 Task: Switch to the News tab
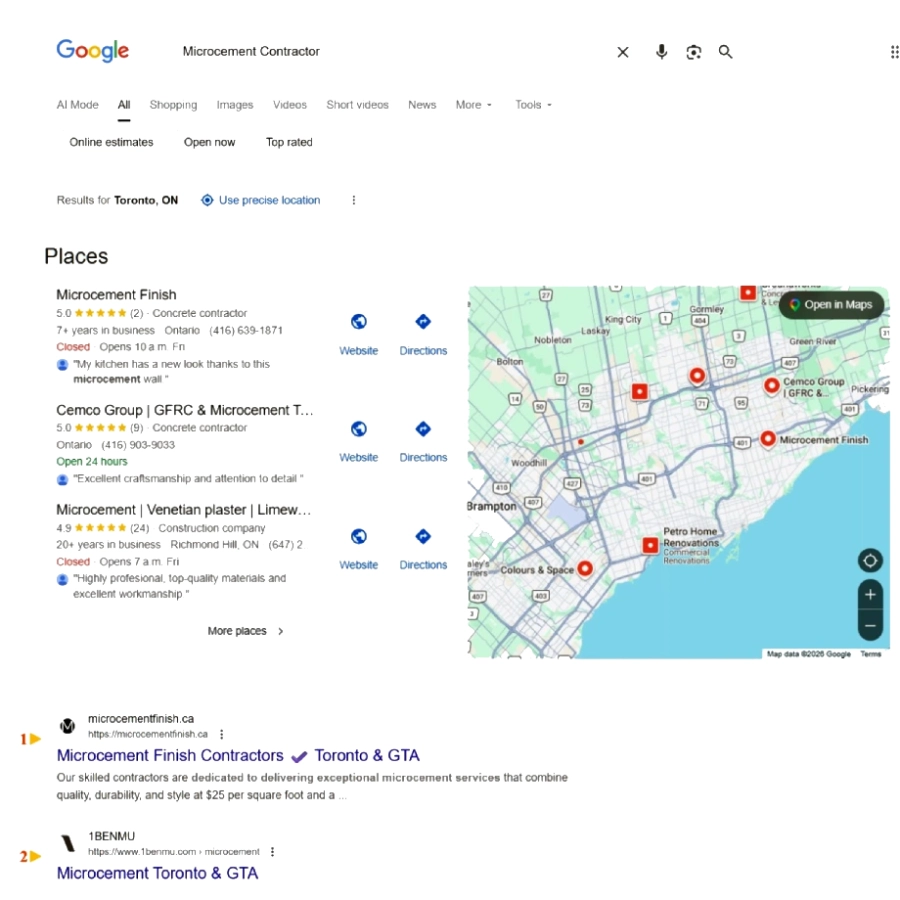coord(422,105)
